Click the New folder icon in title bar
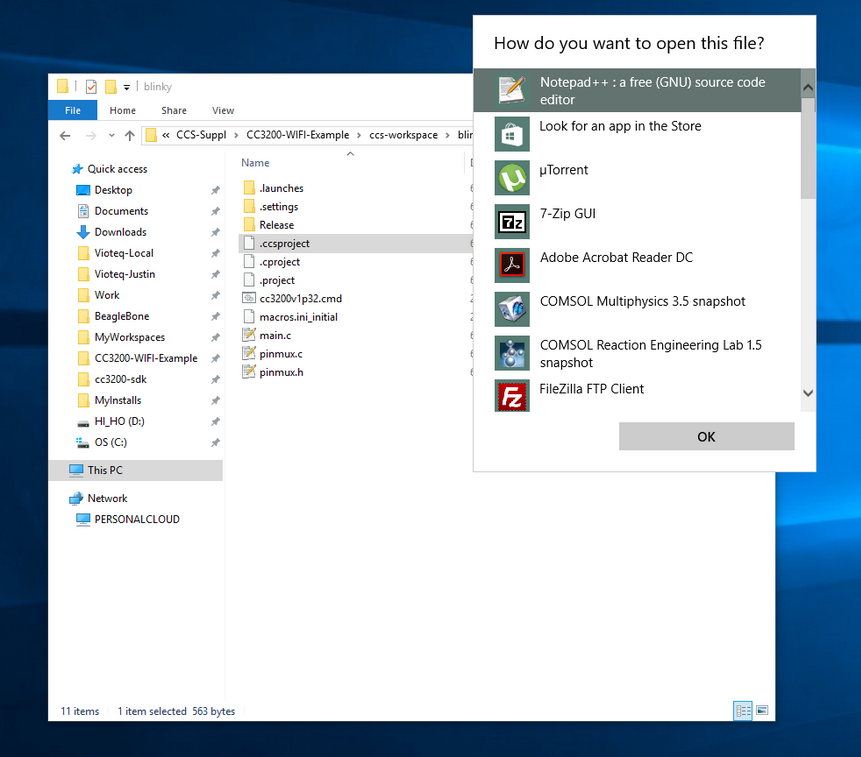The image size is (861, 757). click(x=110, y=87)
